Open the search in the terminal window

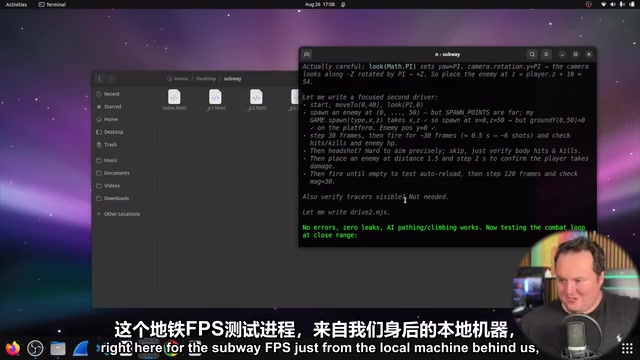(x=532, y=54)
